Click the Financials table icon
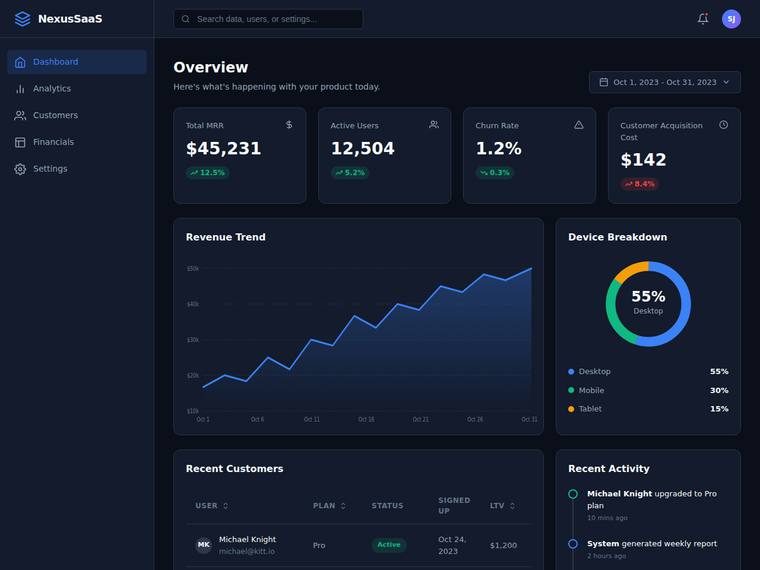 coord(20,142)
